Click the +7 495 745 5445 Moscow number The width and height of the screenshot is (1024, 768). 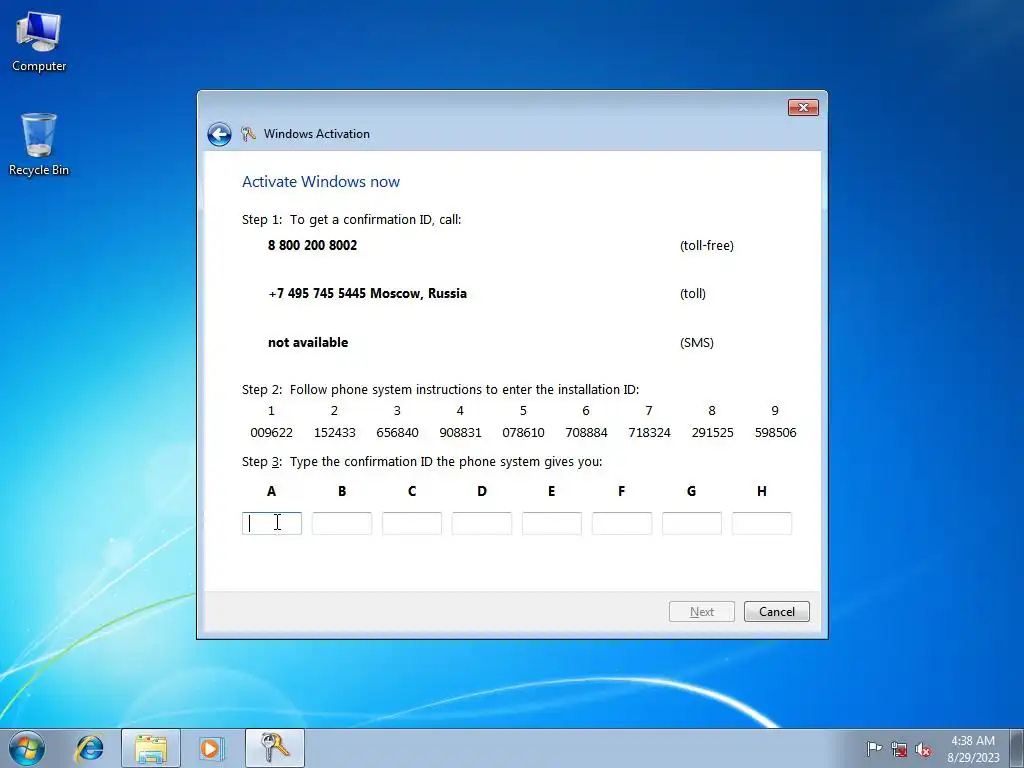pos(368,293)
